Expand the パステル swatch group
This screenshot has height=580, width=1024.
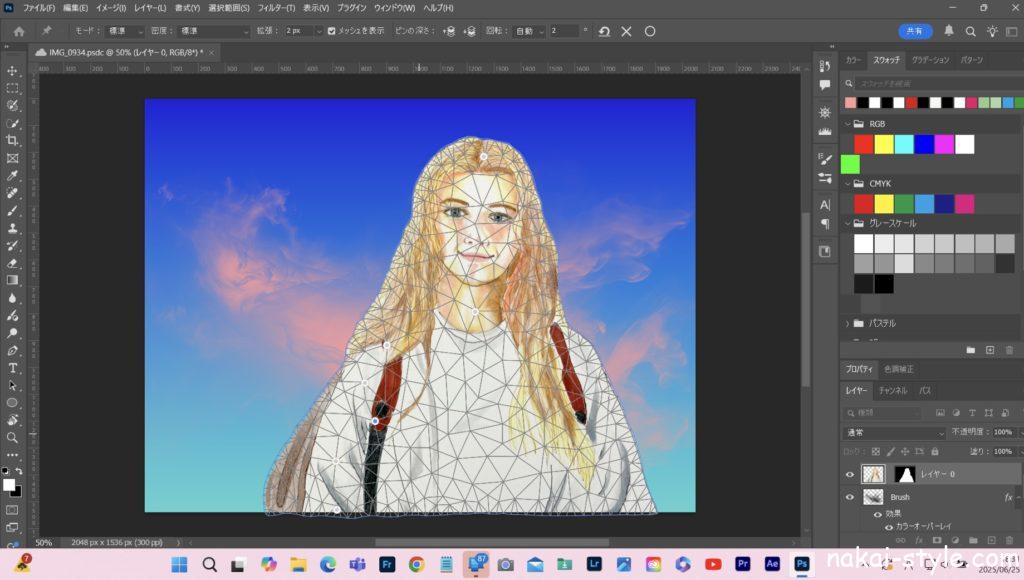pyautogui.click(x=848, y=324)
